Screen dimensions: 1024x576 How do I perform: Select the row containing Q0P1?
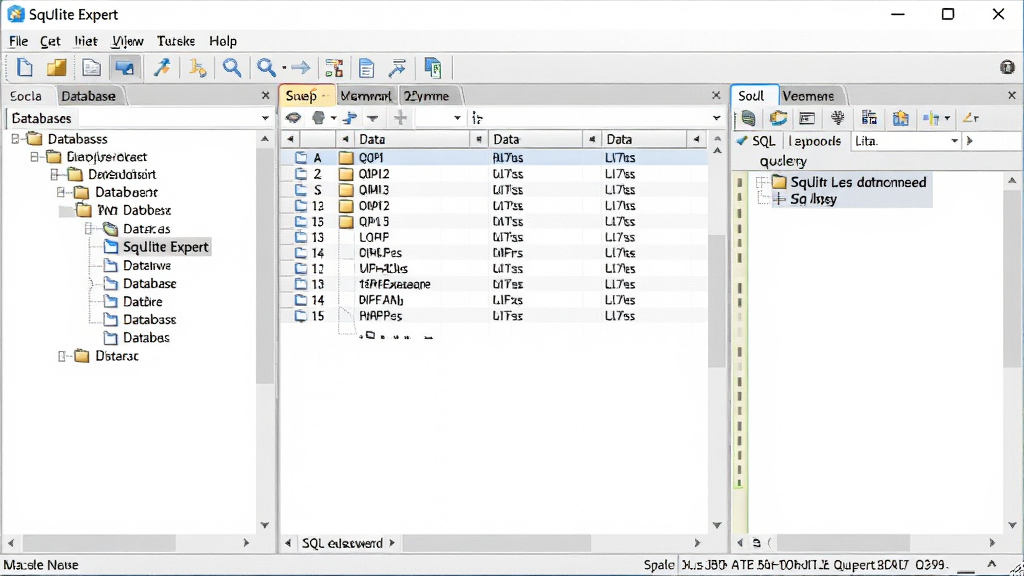tap(494, 158)
